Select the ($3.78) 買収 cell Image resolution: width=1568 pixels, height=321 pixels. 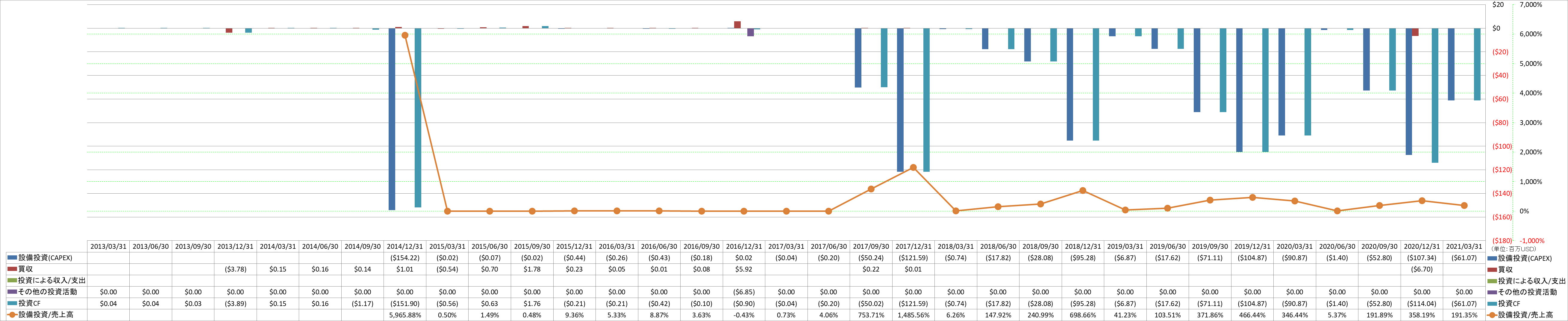(236, 269)
